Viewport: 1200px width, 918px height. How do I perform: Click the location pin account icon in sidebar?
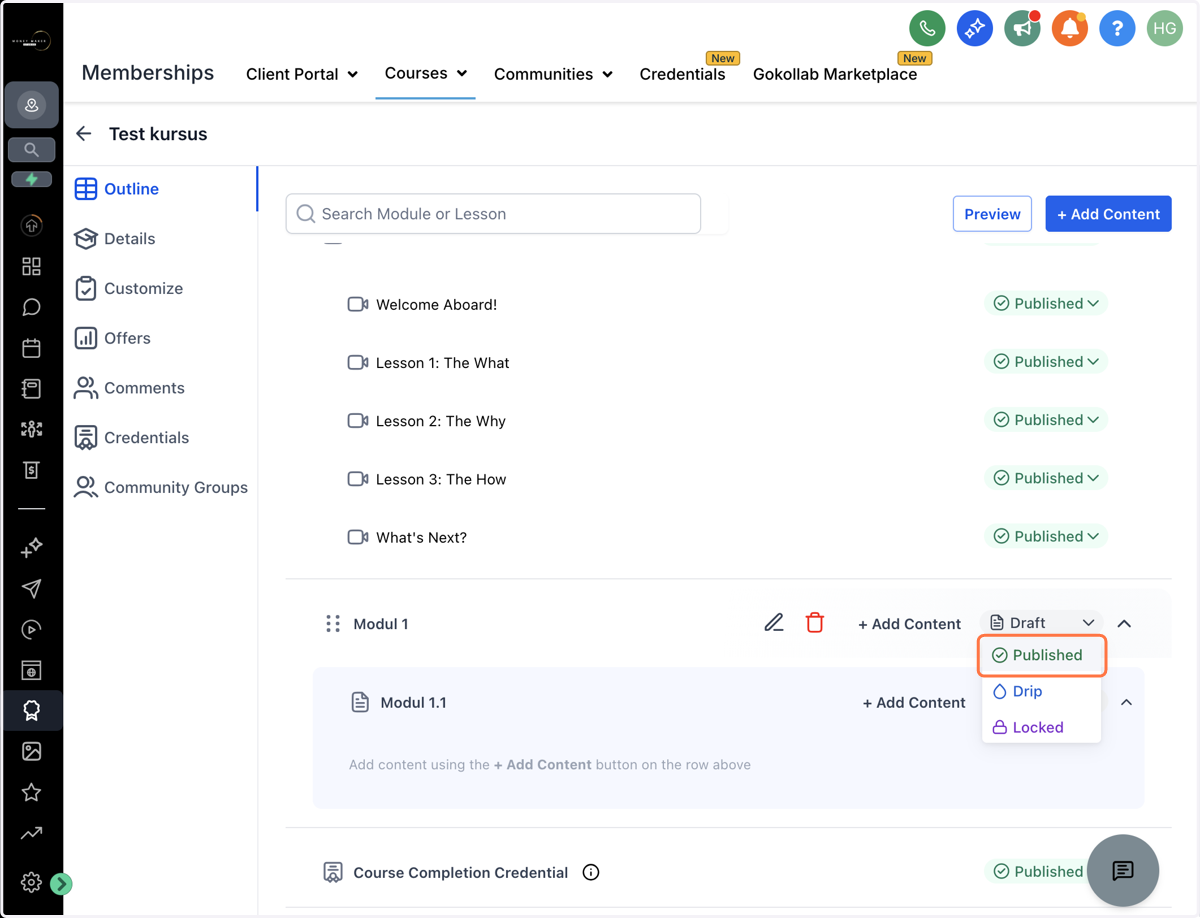32,106
